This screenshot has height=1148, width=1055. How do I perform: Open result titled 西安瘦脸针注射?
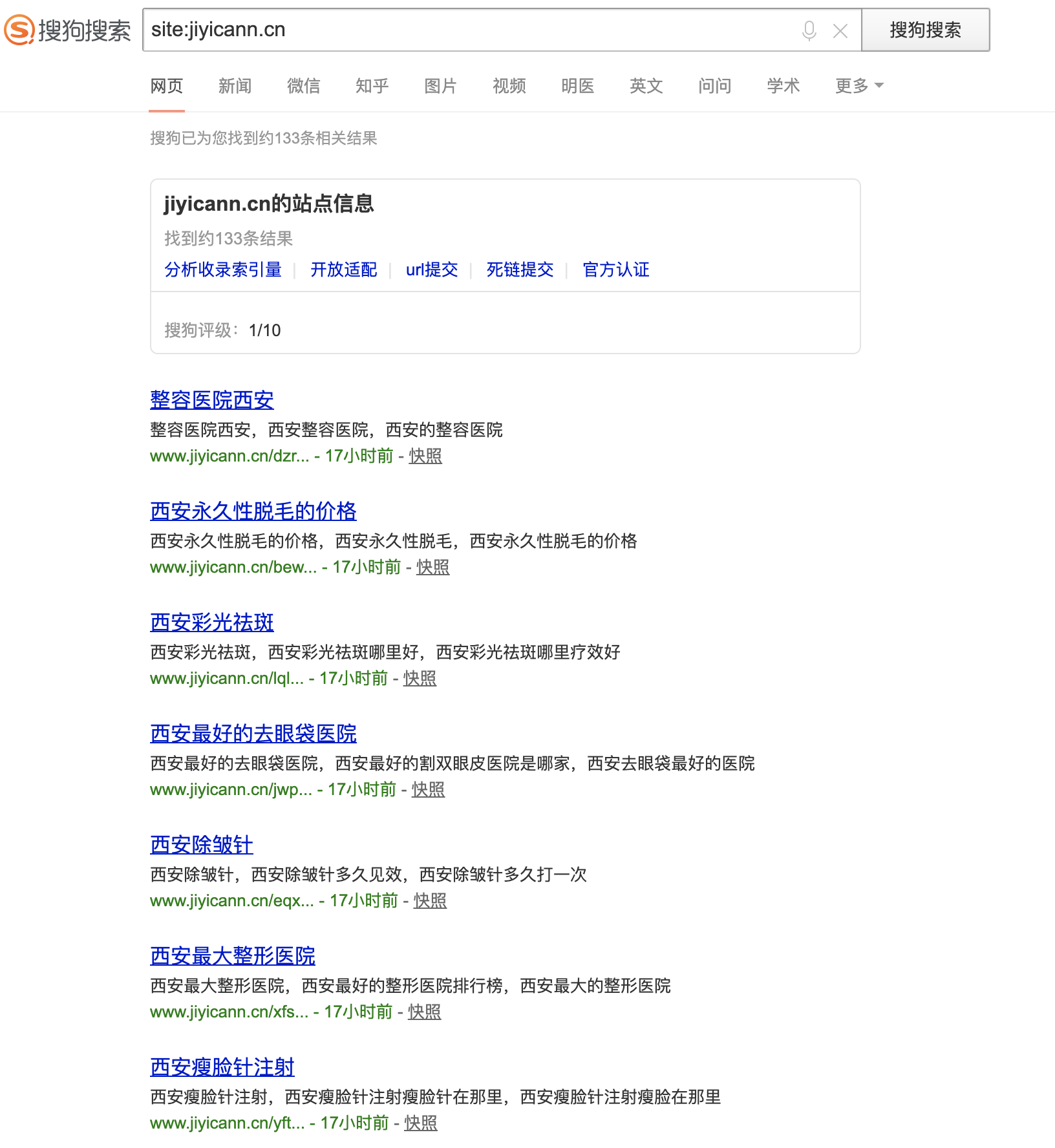pos(222,1067)
